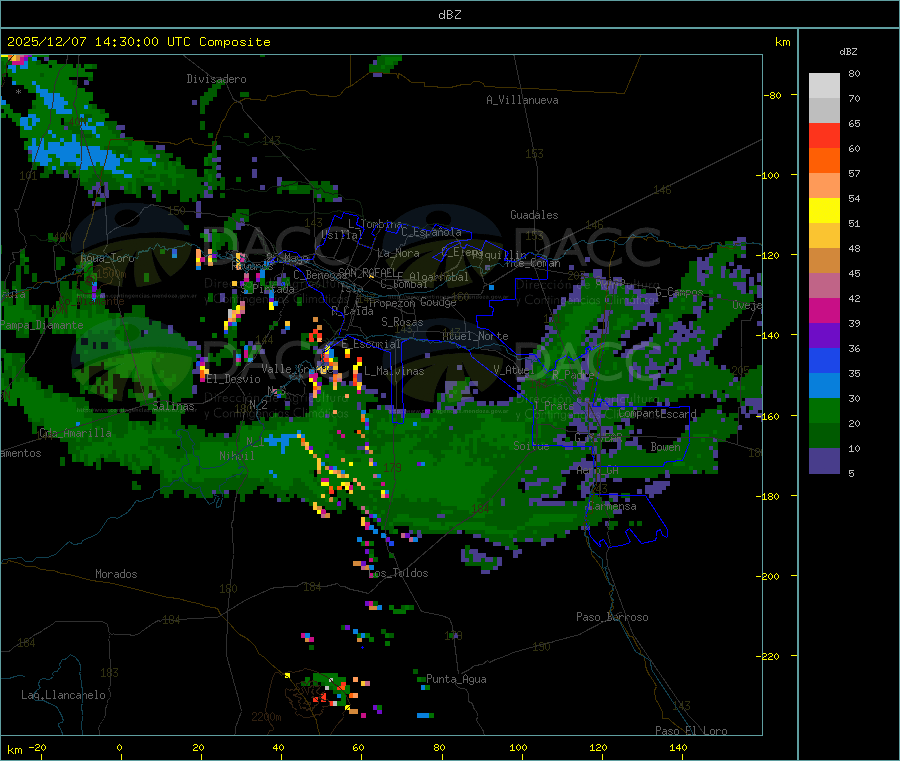
Task: Select the V_Atuel place label
Action: tap(513, 370)
